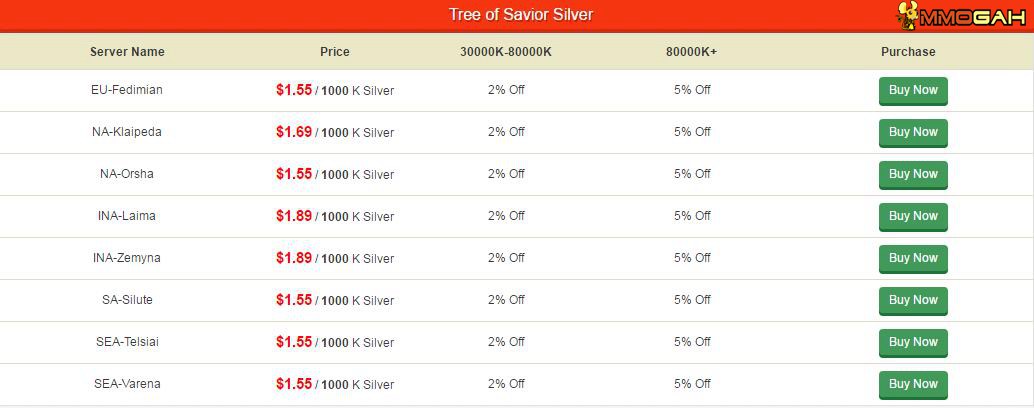This screenshot has height=408, width=1034.
Task: Click Buy Now in the SEA-Varena row
Action: [913, 385]
